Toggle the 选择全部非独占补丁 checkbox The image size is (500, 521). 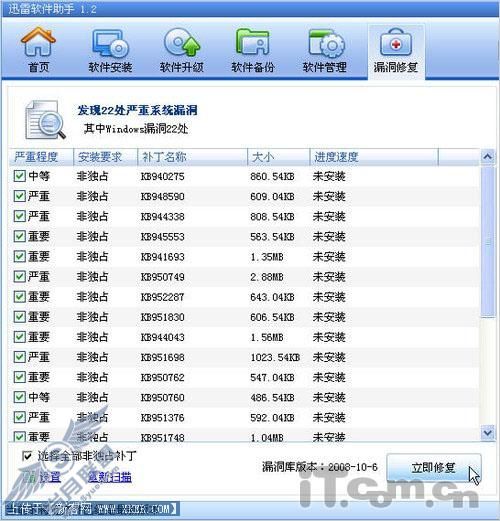coord(27,456)
